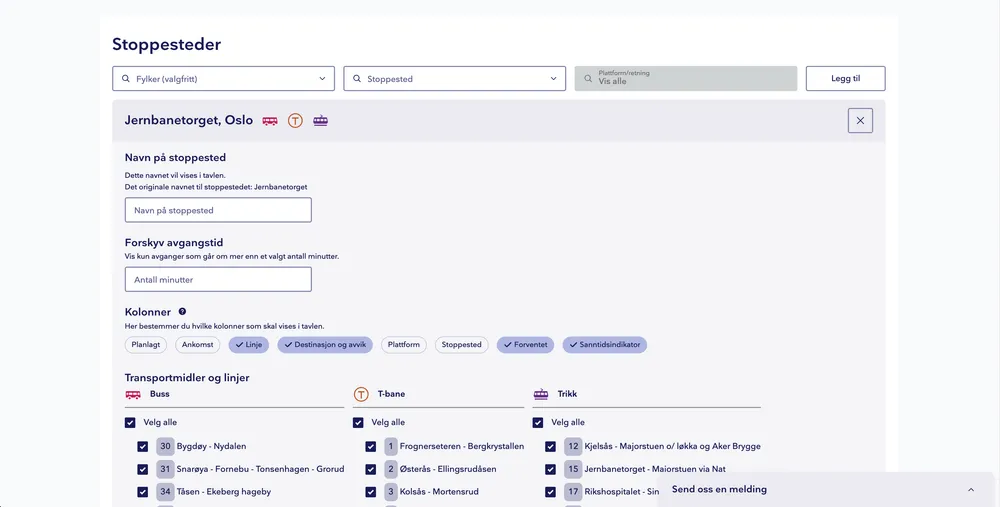Open the Fylker (valgfritt) dropdown

223,79
